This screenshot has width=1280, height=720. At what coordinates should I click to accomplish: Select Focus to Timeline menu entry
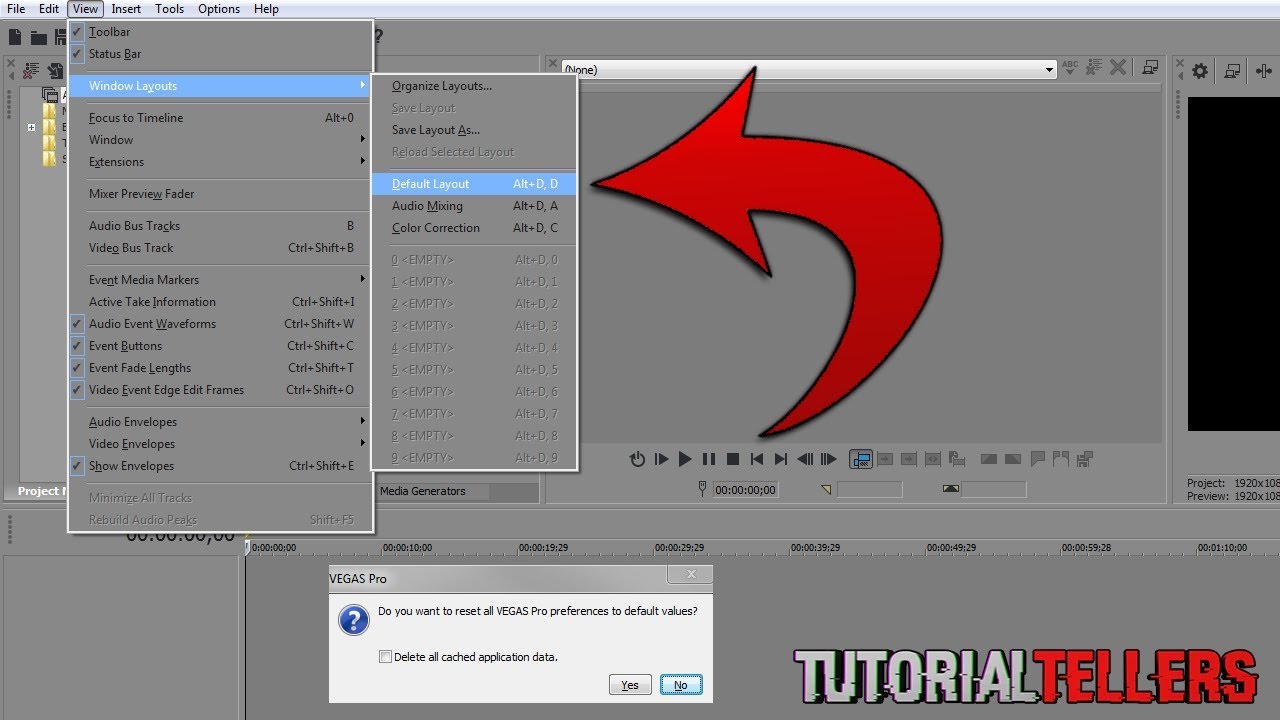[220, 118]
